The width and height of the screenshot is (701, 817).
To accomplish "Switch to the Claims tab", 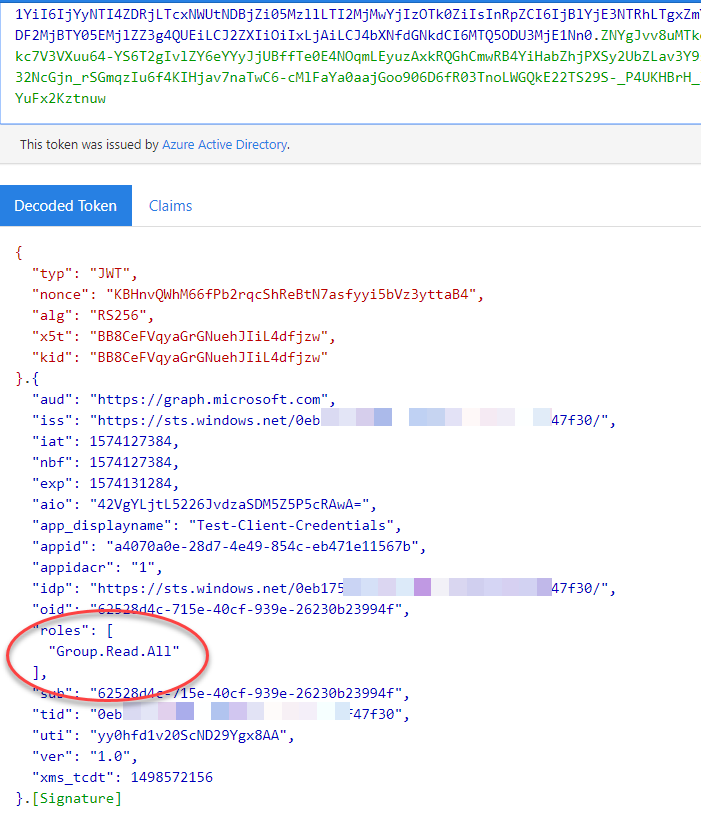I will pos(170,206).
